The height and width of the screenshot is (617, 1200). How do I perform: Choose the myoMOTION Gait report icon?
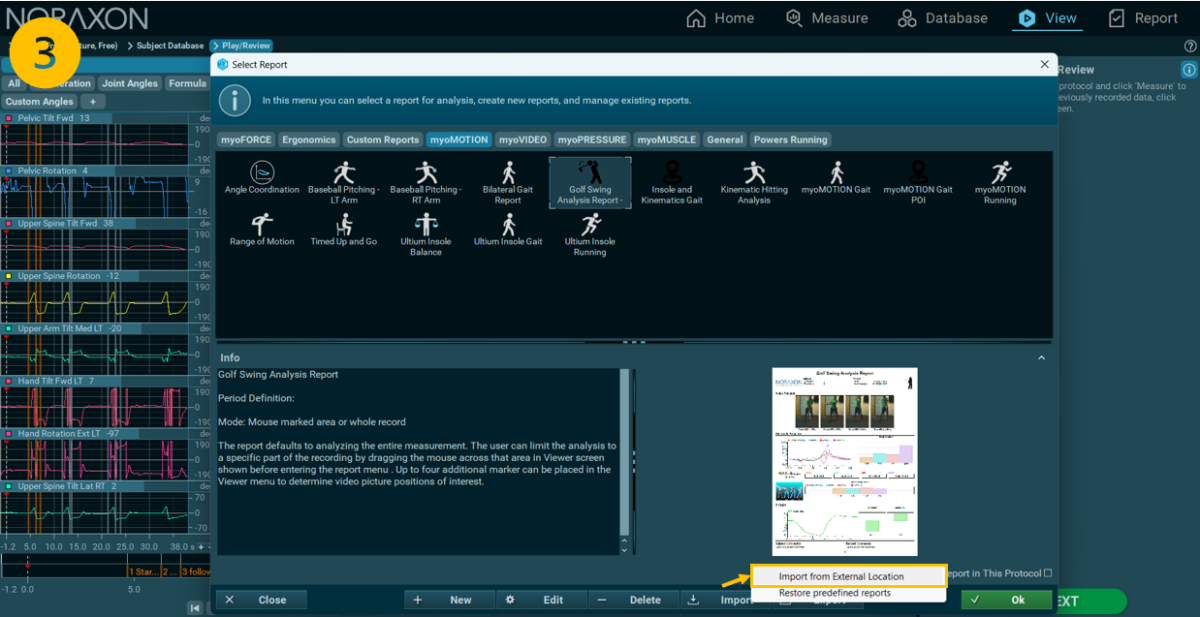point(836,178)
